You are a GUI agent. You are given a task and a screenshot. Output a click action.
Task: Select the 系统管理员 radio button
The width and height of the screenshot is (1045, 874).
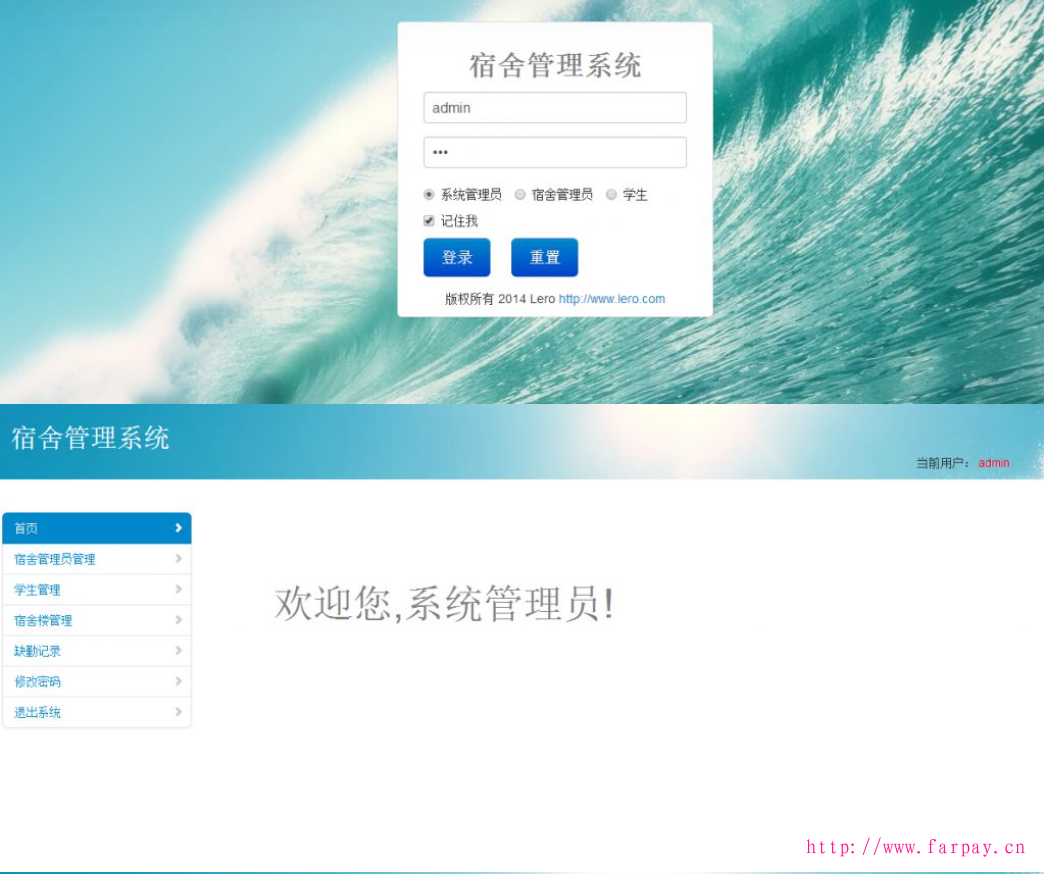tap(428, 194)
